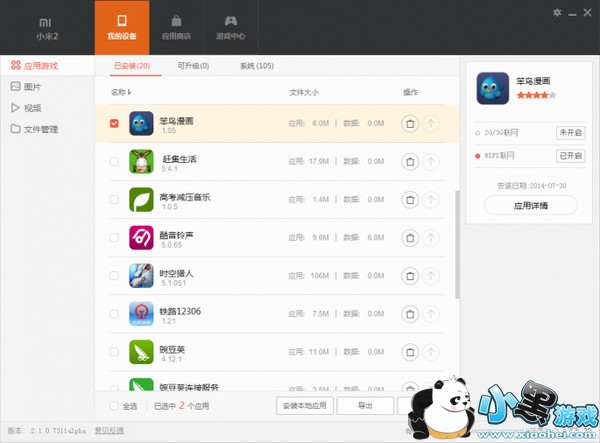Select 文件管理 in sidebar

tap(34, 129)
